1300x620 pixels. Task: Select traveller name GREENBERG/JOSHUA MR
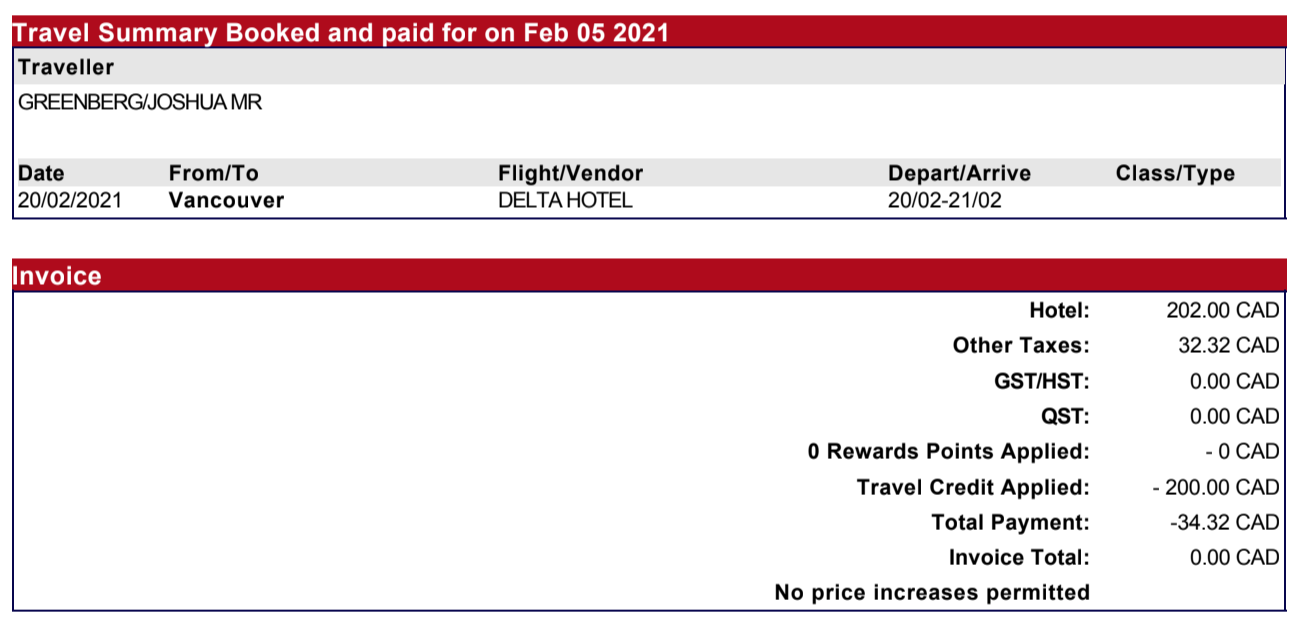[x=140, y=102]
